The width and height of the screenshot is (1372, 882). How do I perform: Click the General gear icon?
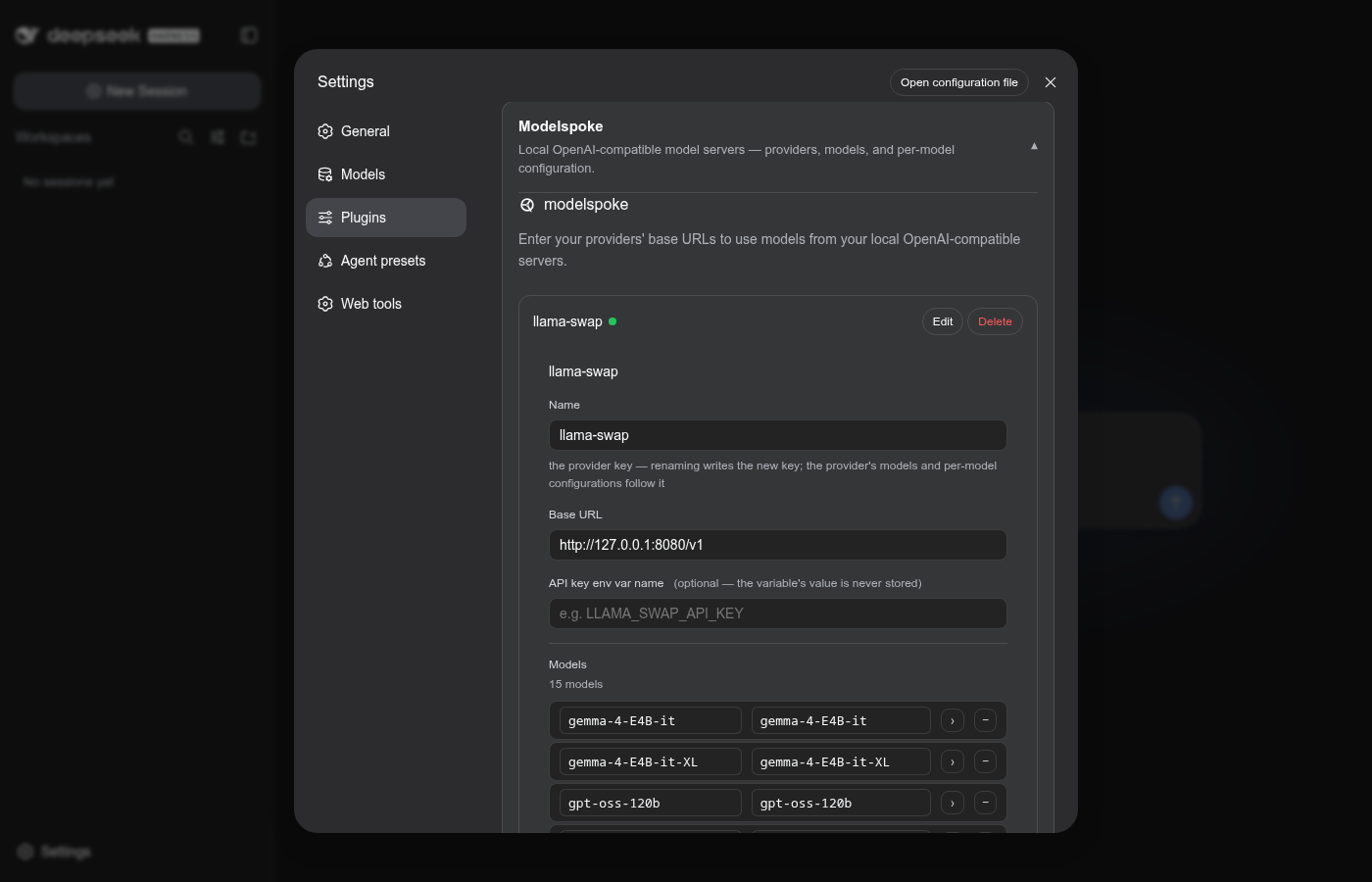[325, 131]
